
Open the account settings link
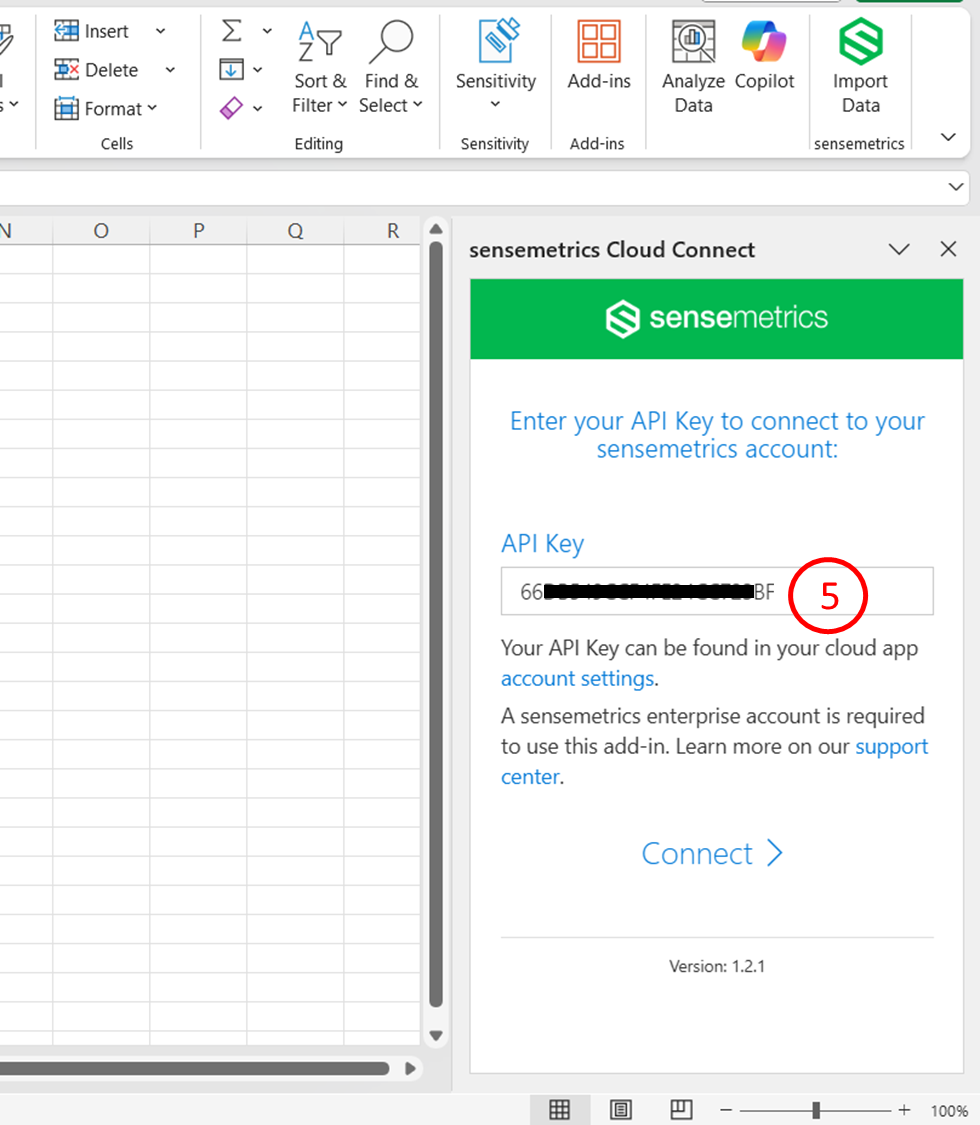pos(578,678)
